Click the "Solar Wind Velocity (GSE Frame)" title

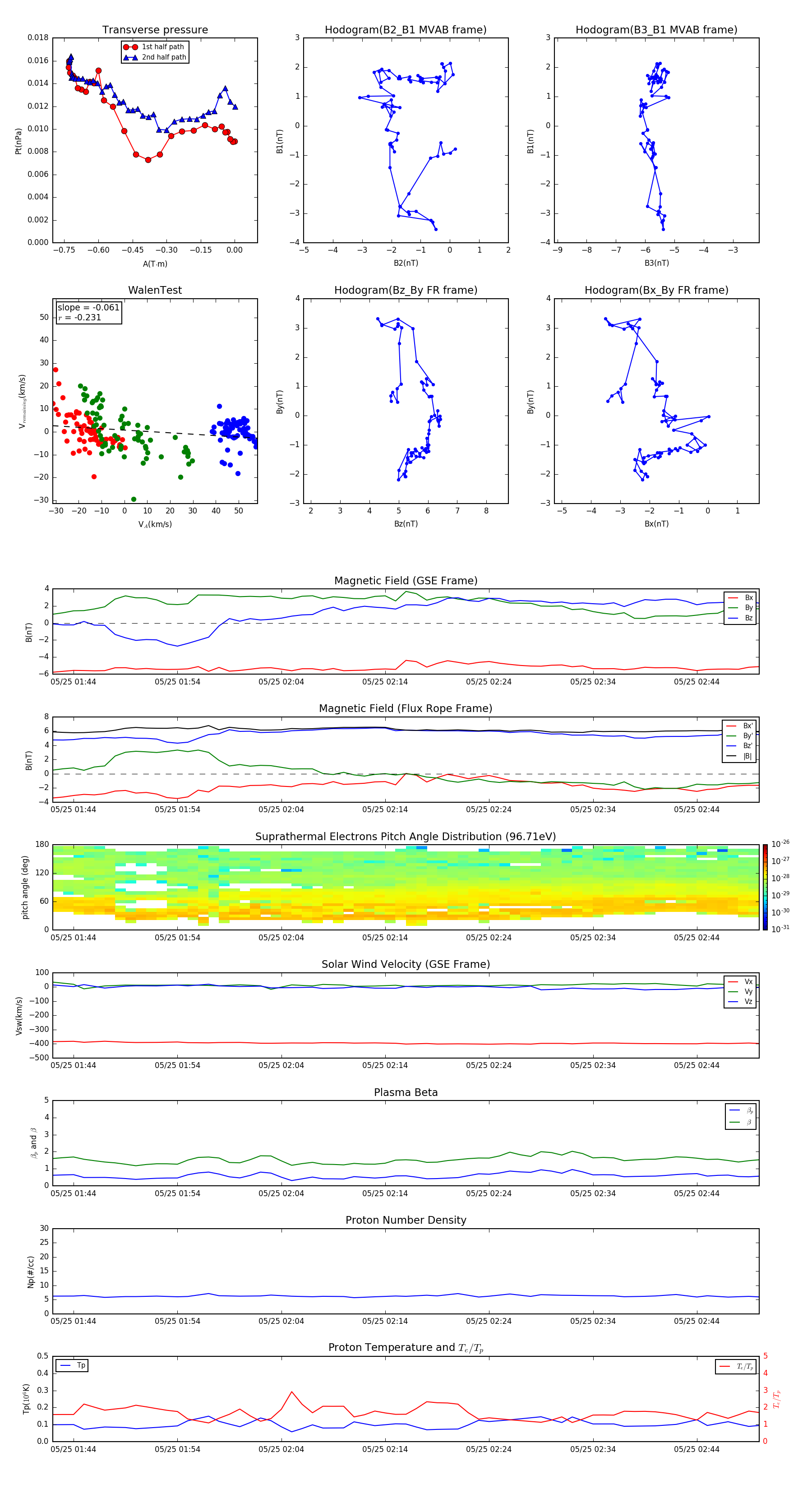pos(406,965)
